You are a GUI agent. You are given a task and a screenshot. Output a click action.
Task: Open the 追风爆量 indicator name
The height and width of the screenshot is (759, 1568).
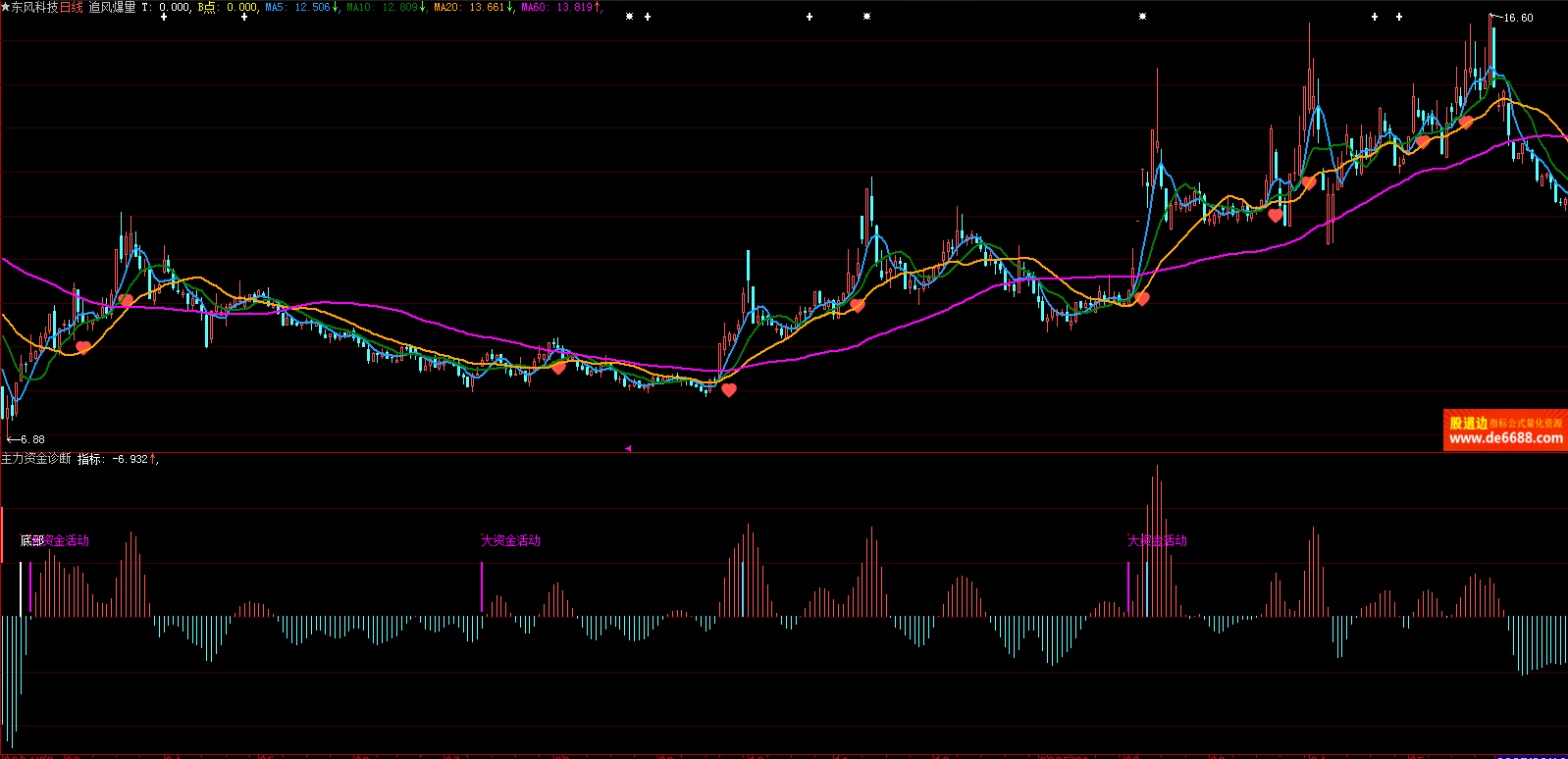(112, 7)
